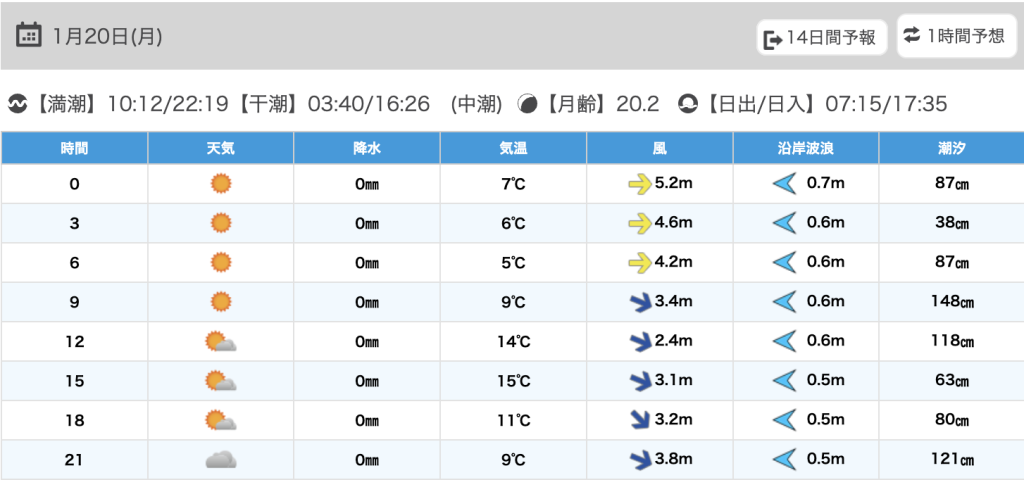Click the cloudy weather icon at hour 21
The image size is (1024, 480).
pyautogui.click(x=221, y=460)
